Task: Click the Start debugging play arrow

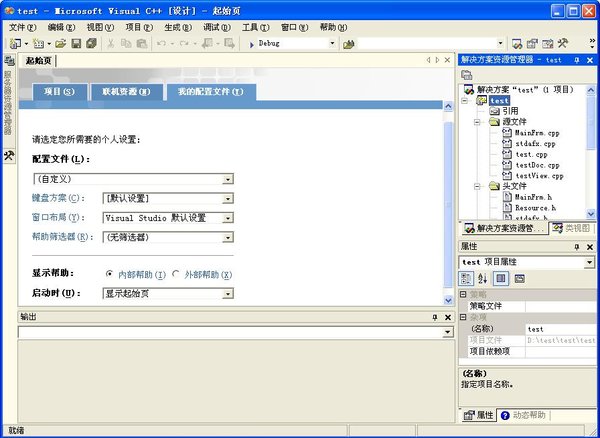Action: (251, 44)
